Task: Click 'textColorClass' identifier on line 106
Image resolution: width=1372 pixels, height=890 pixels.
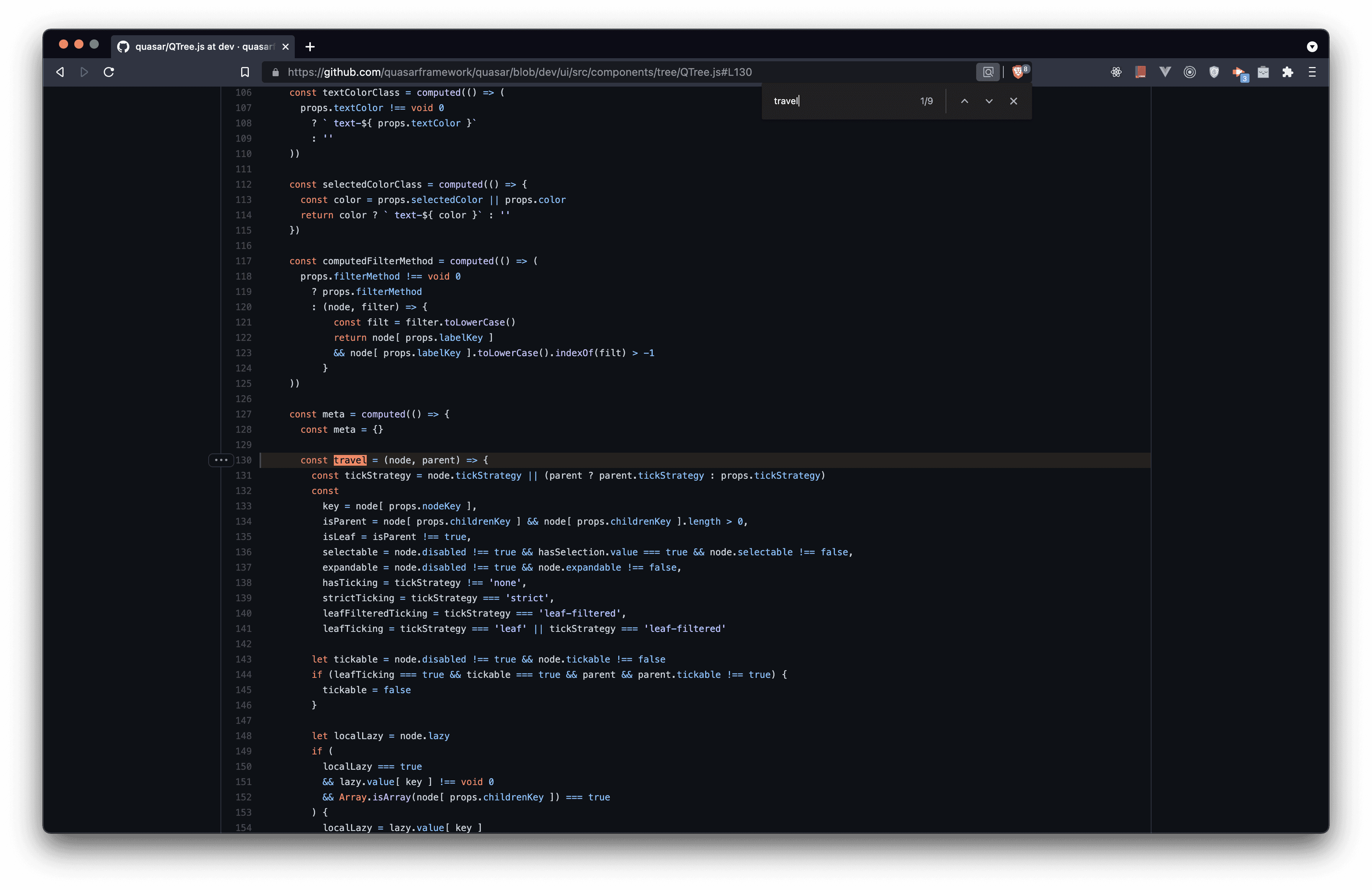Action: (x=361, y=92)
